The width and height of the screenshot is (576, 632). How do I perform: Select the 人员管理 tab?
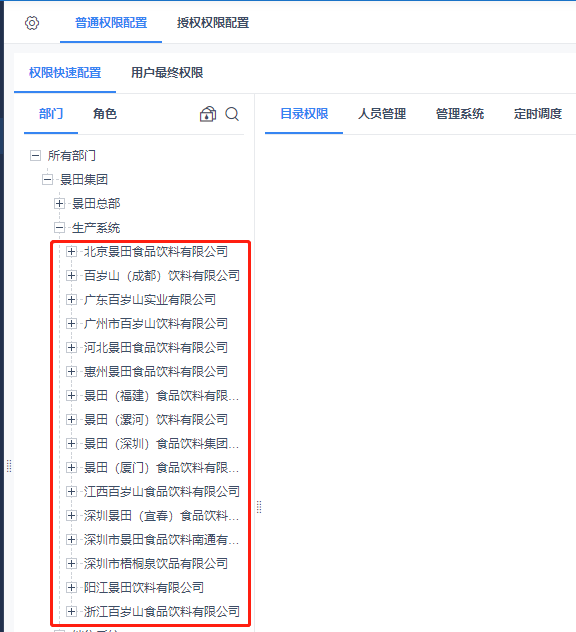tap(382, 114)
